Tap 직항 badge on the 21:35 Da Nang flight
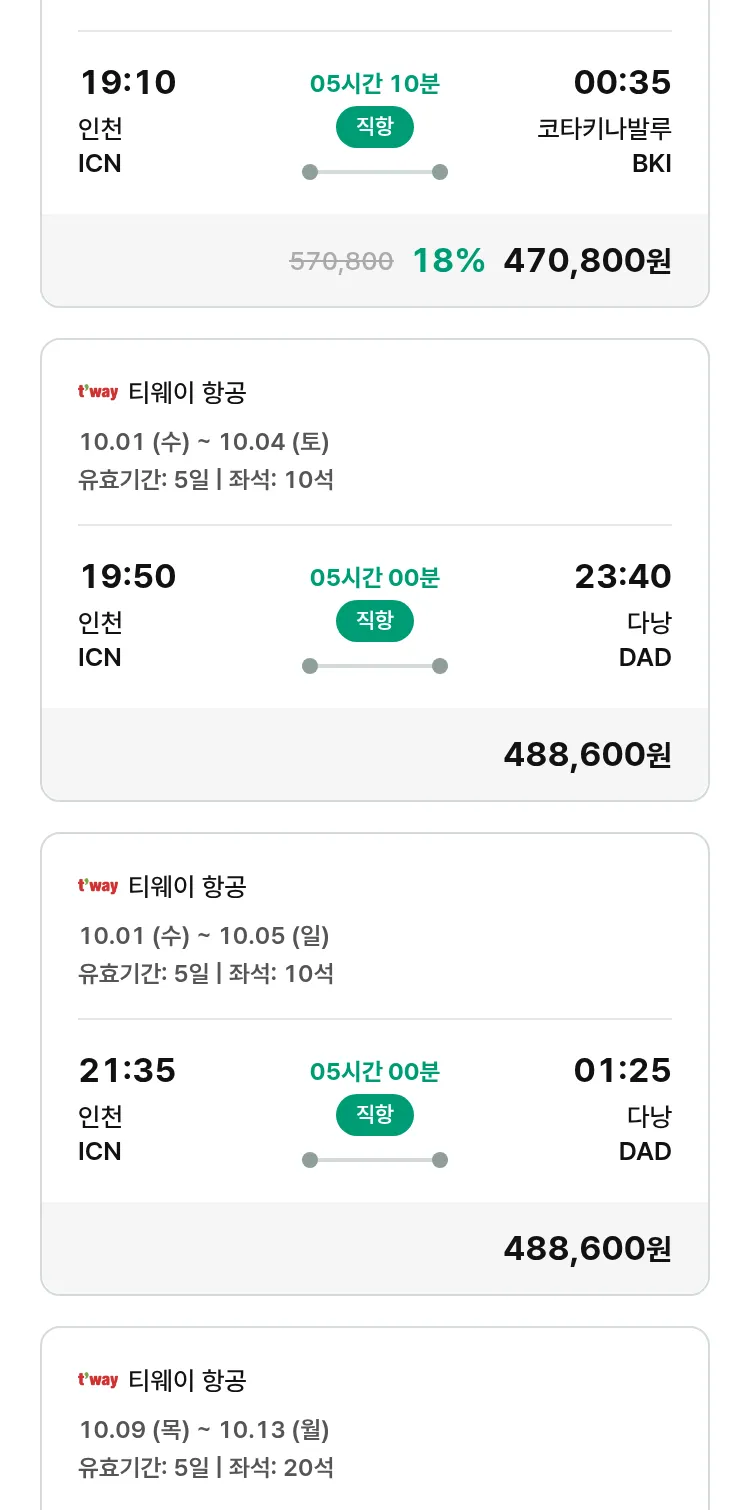This screenshot has width=750, height=1510. (374, 1115)
